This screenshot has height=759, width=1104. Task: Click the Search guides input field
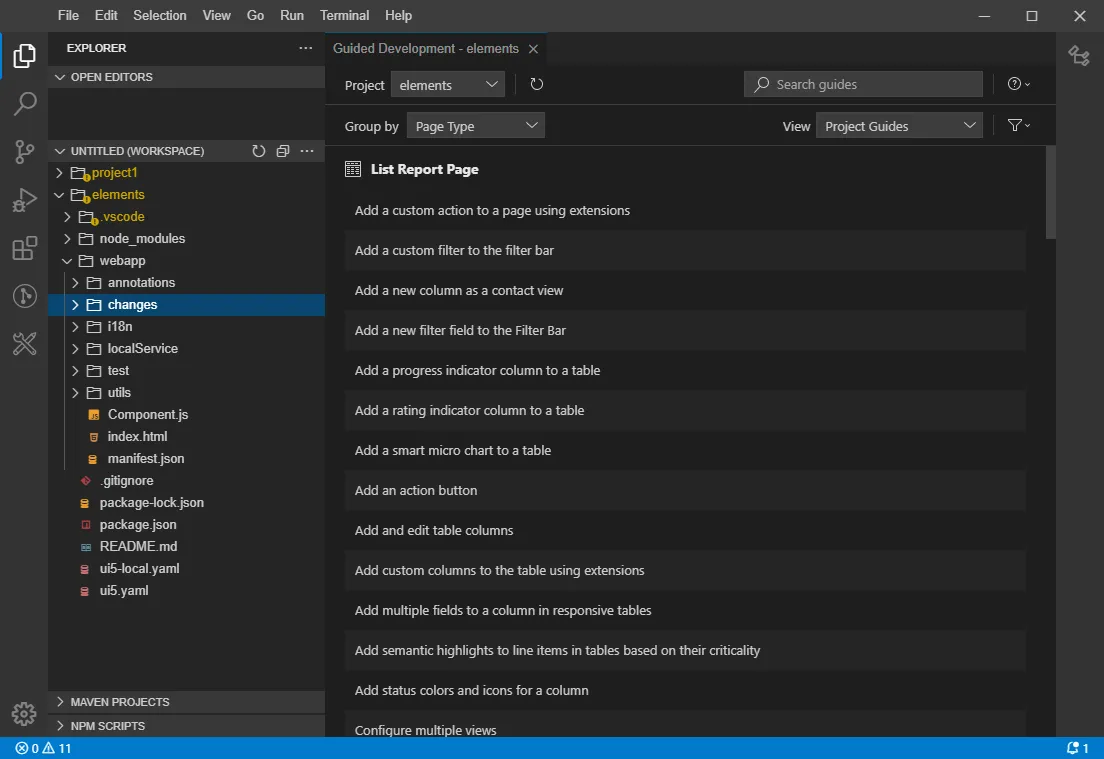coord(870,85)
